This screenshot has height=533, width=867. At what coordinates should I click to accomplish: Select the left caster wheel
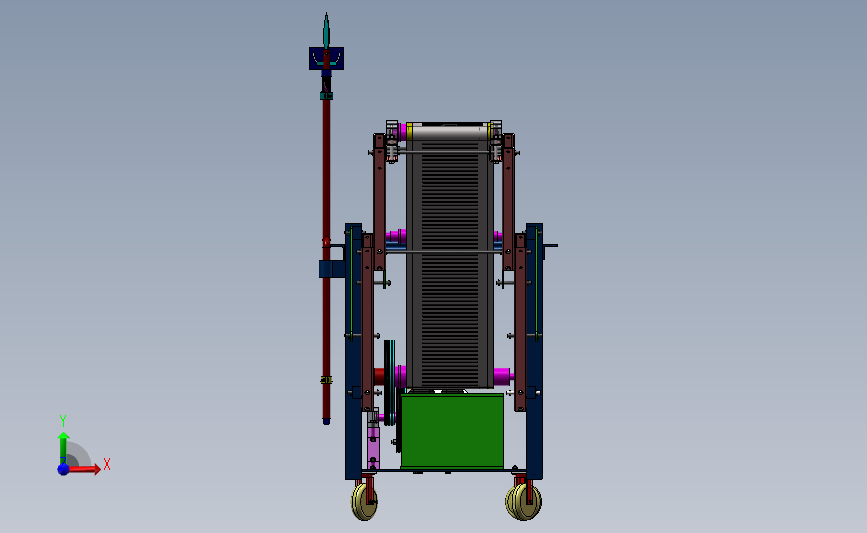click(x=364, y=501)
